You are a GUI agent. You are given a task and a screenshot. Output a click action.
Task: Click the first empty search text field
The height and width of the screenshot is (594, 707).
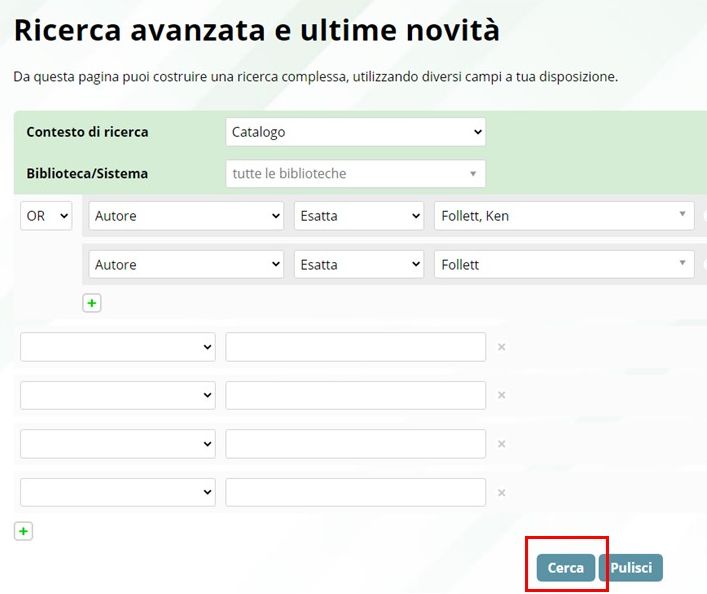(x=355, y=347)
